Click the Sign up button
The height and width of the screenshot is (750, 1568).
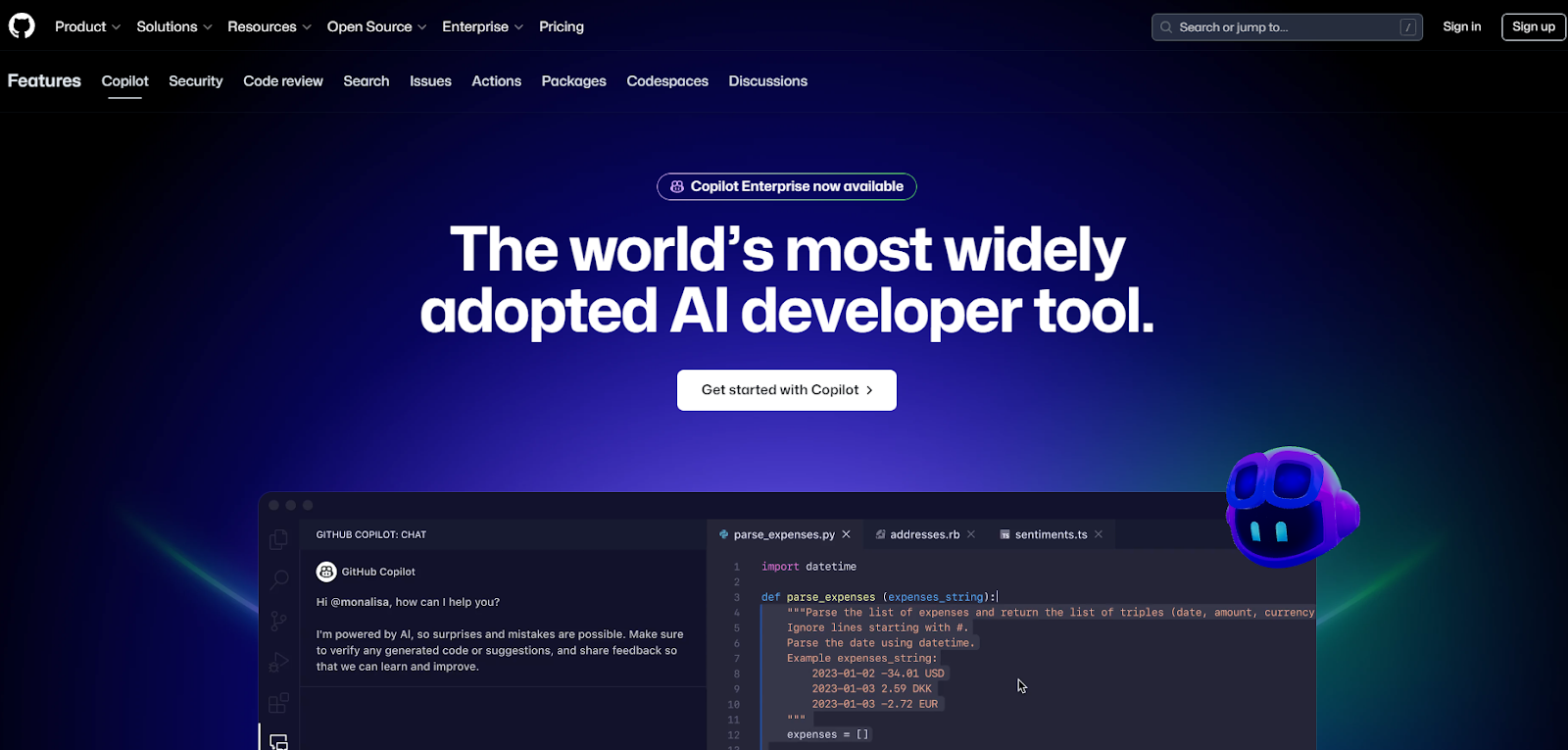[1534, 26]
